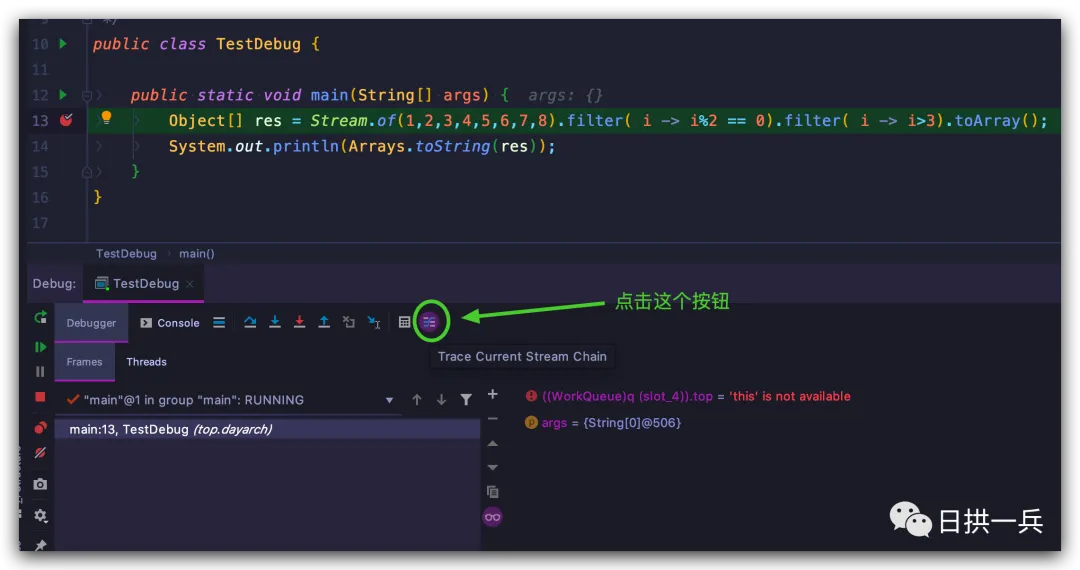Click the Run to Cursor icon
The height and width of the screenshot is (570, 1080).
tap(373, 321)
